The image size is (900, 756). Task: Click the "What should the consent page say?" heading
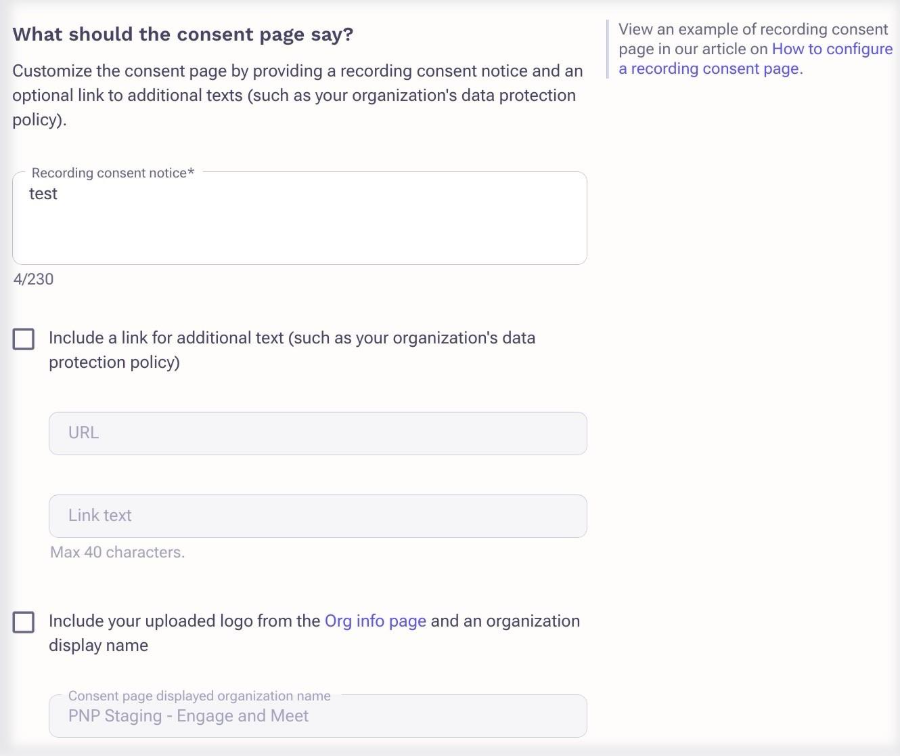tap(182, 34)
